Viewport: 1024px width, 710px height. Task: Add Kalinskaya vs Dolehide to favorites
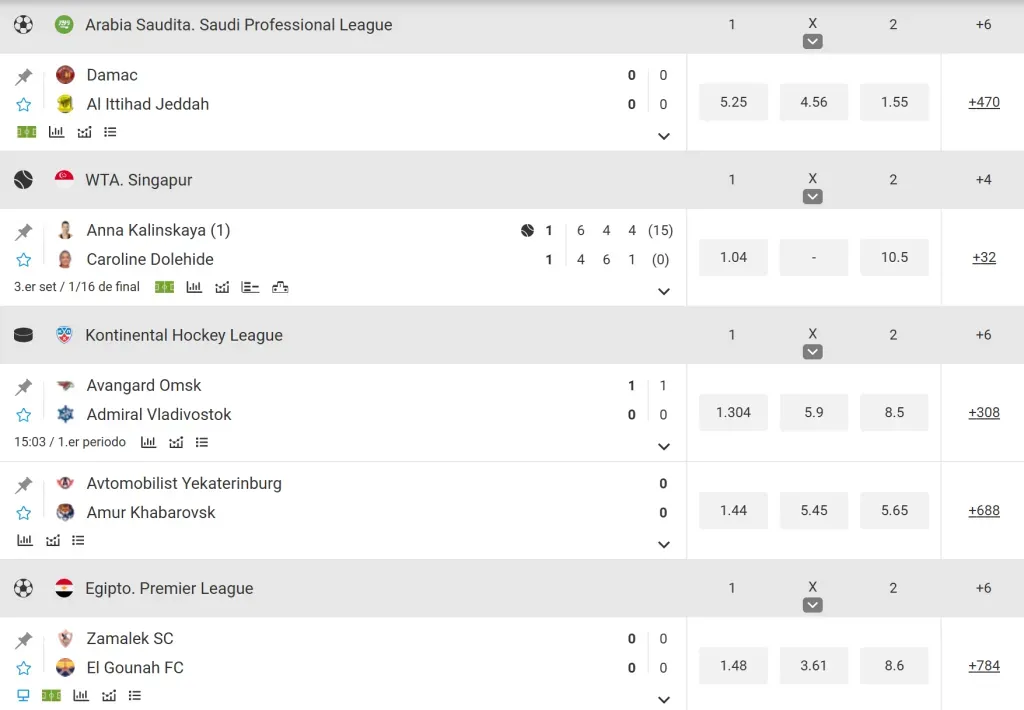(x=24, y=260)
